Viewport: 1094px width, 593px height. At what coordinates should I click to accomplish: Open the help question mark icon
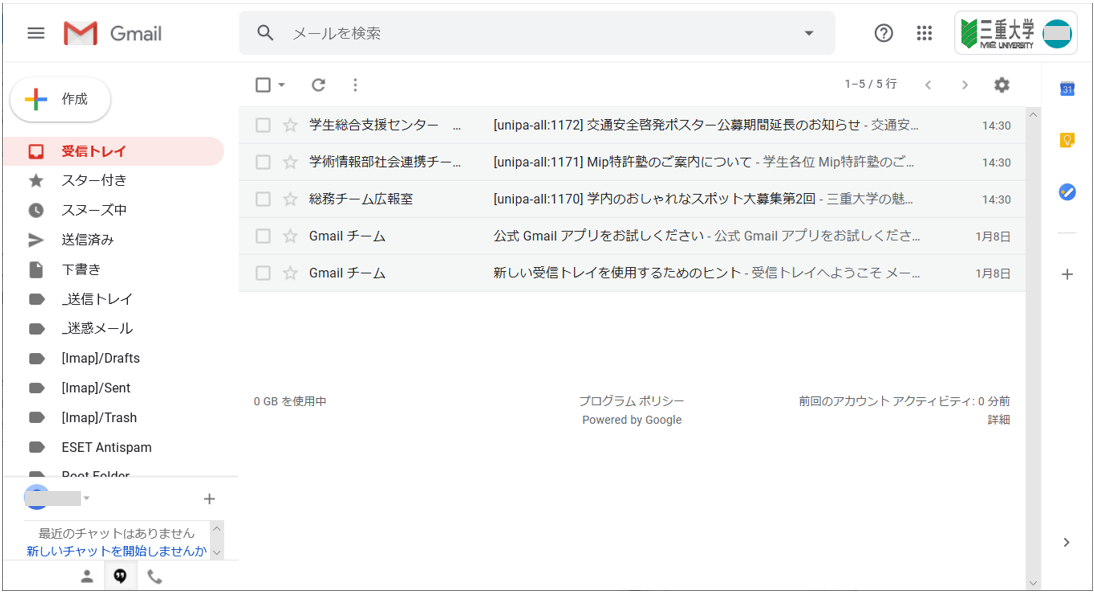point(883,33)
